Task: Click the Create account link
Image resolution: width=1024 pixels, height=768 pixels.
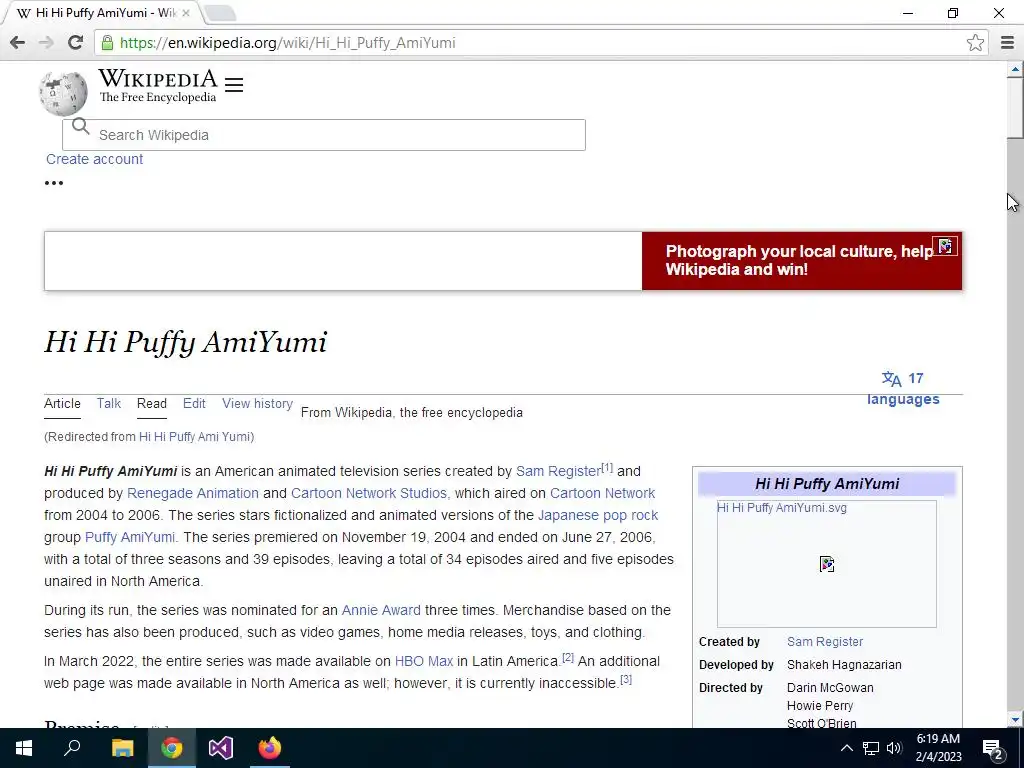Action: (95, 159)
